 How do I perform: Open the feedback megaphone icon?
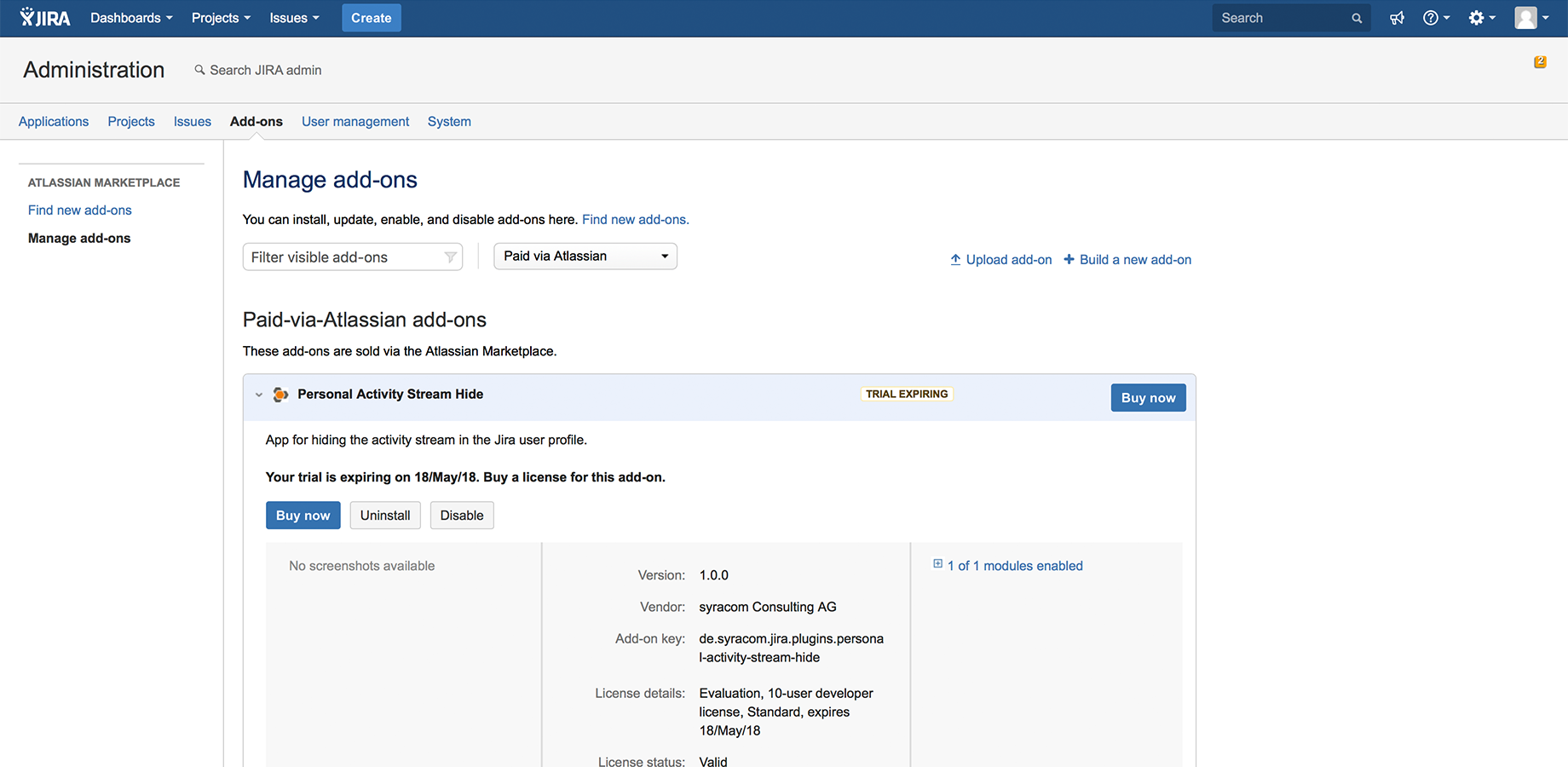(1397, 18)
